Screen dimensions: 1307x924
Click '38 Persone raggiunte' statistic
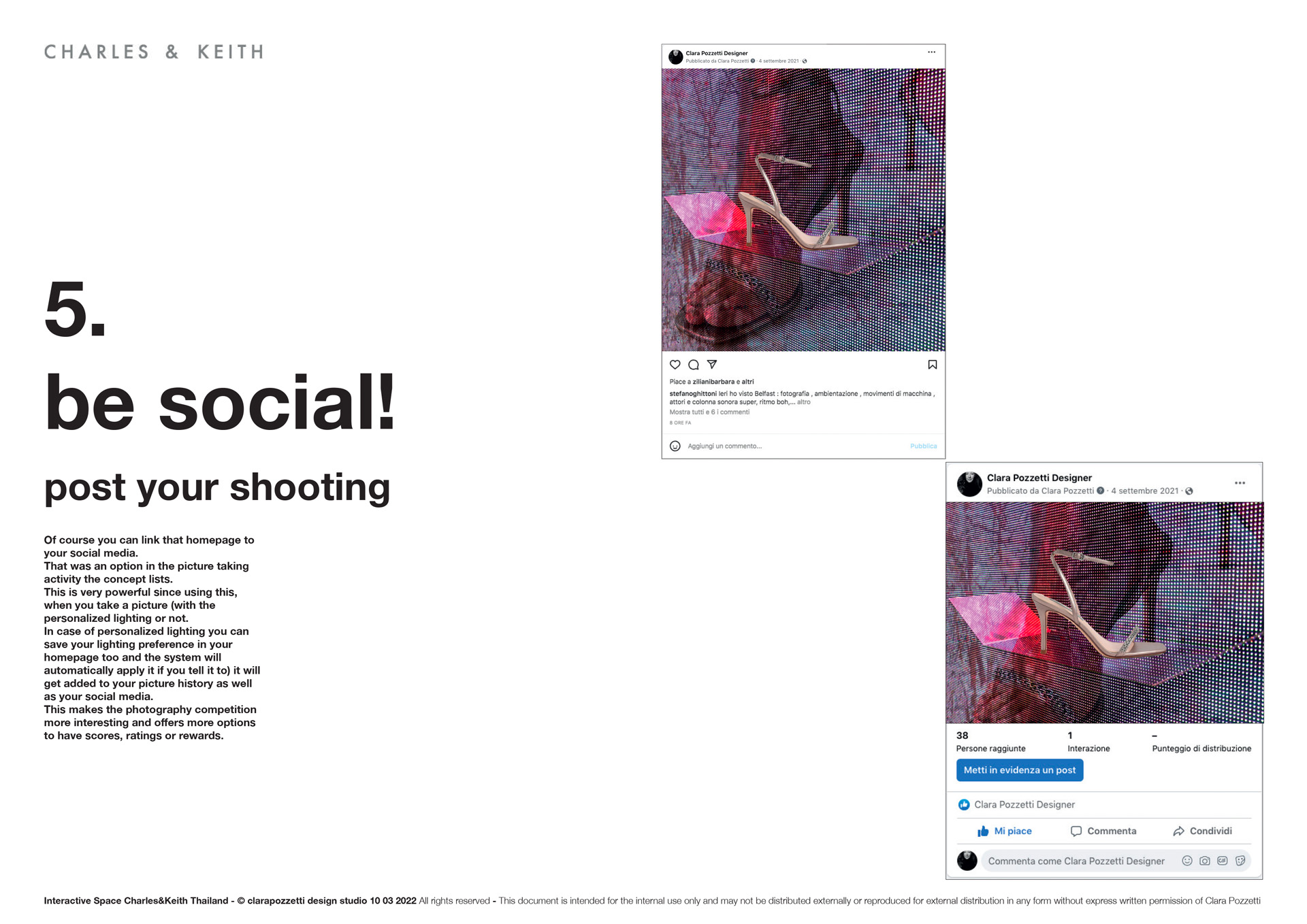tap(990, 742)
